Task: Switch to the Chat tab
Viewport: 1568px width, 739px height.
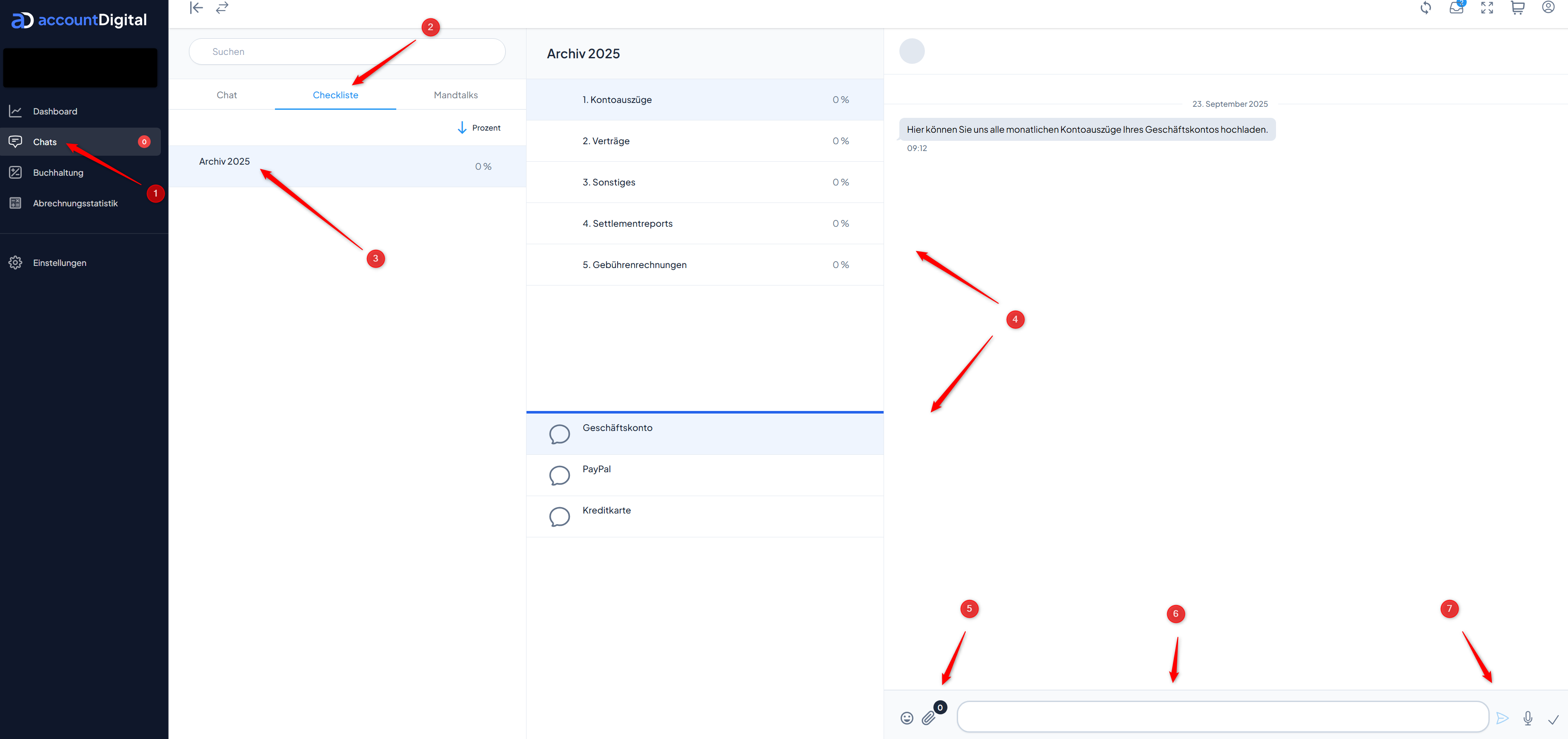Action: pyautogui.click(x=226, y=95)
